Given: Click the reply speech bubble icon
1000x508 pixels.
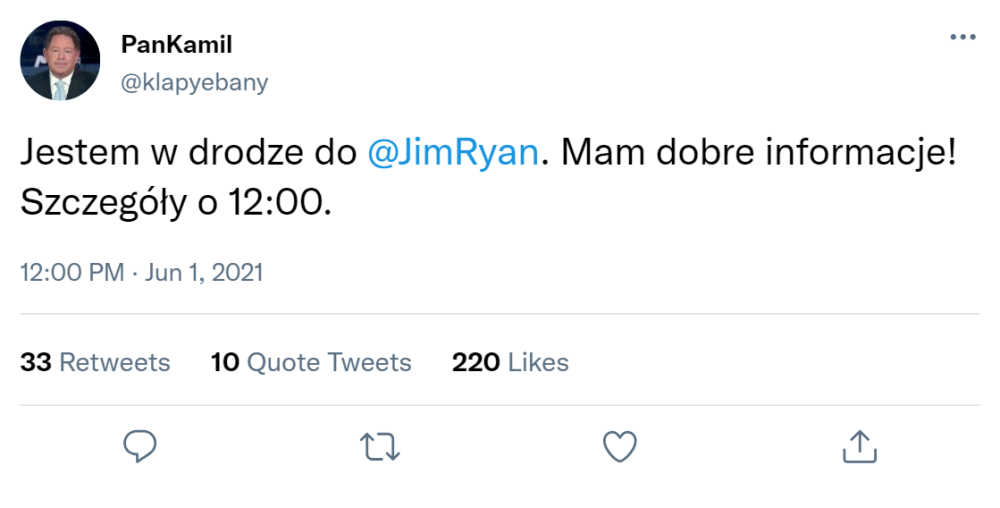Looking at the screenshot, I should point(140,446).
